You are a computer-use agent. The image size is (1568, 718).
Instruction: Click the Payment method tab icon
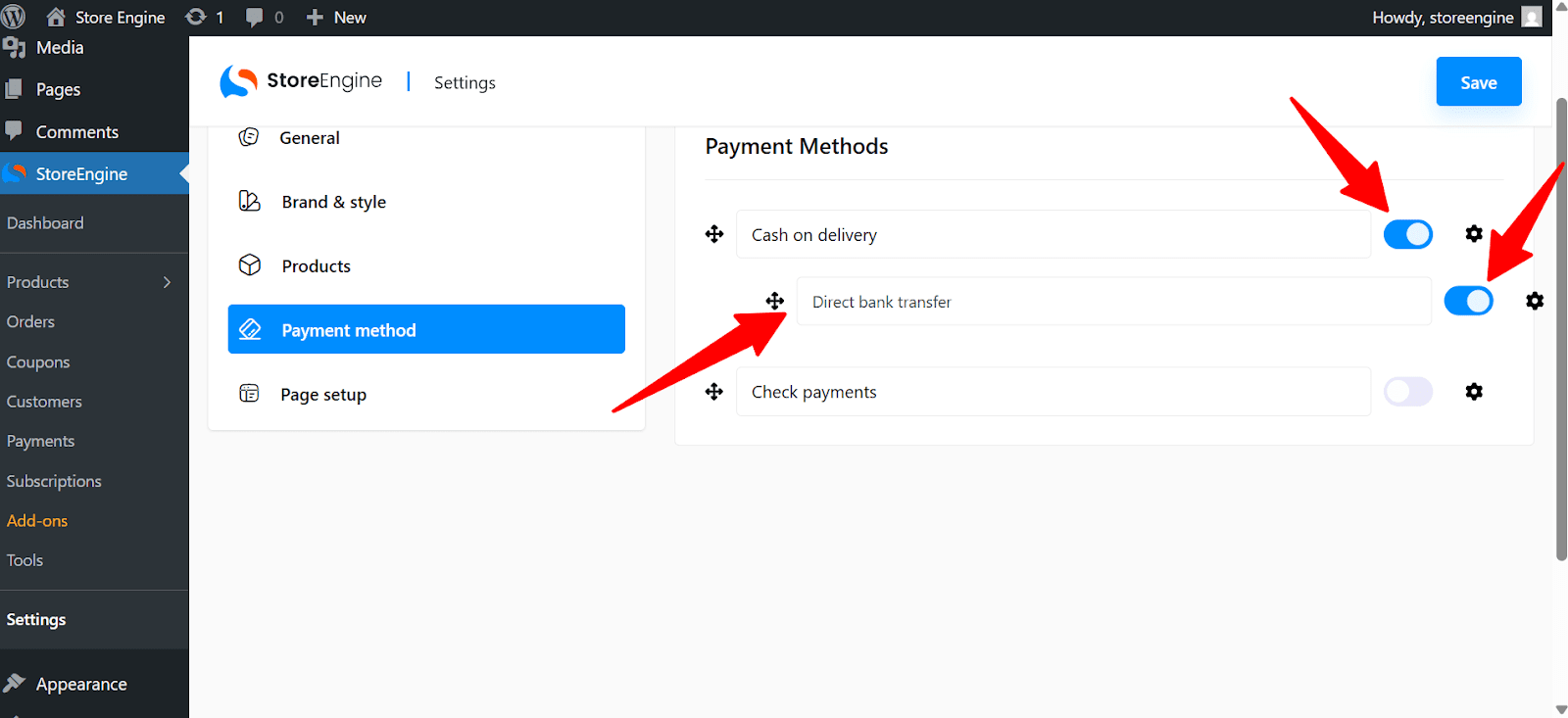250,329
